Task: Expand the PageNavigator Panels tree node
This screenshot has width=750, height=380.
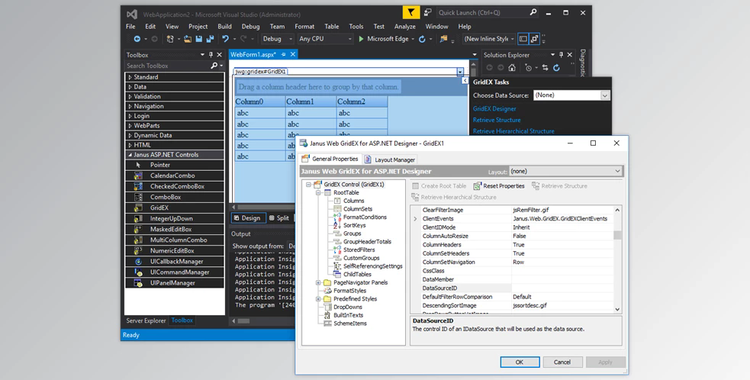Action: click(x=318, y=282)
